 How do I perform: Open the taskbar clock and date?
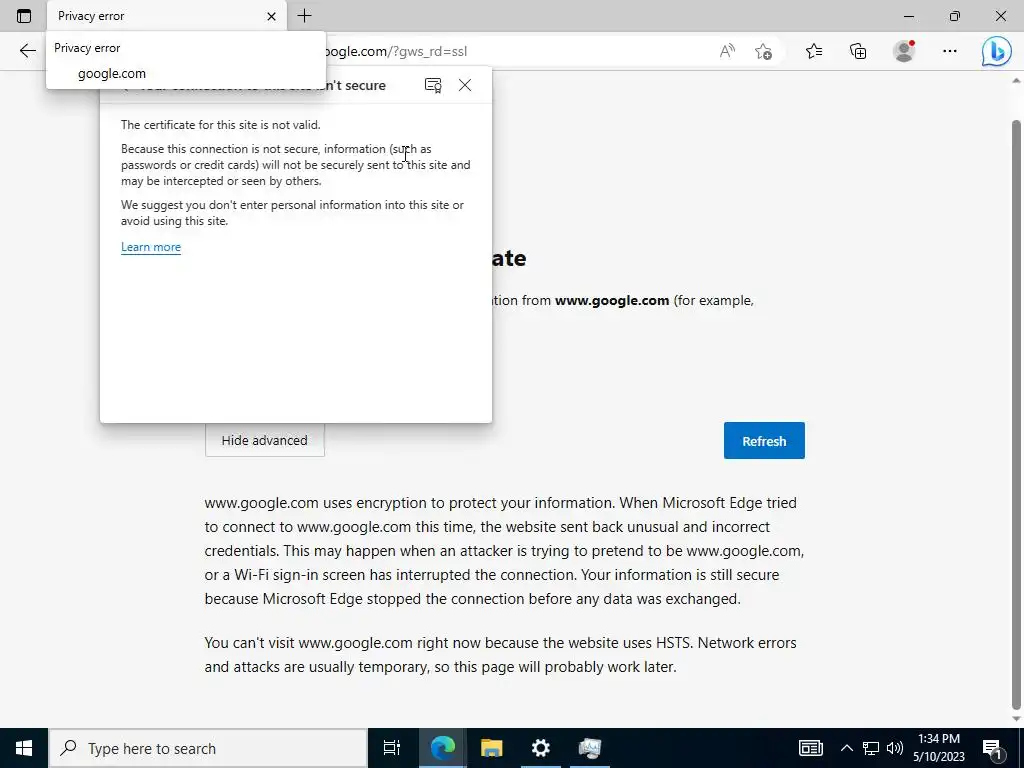tap(939, 748)
